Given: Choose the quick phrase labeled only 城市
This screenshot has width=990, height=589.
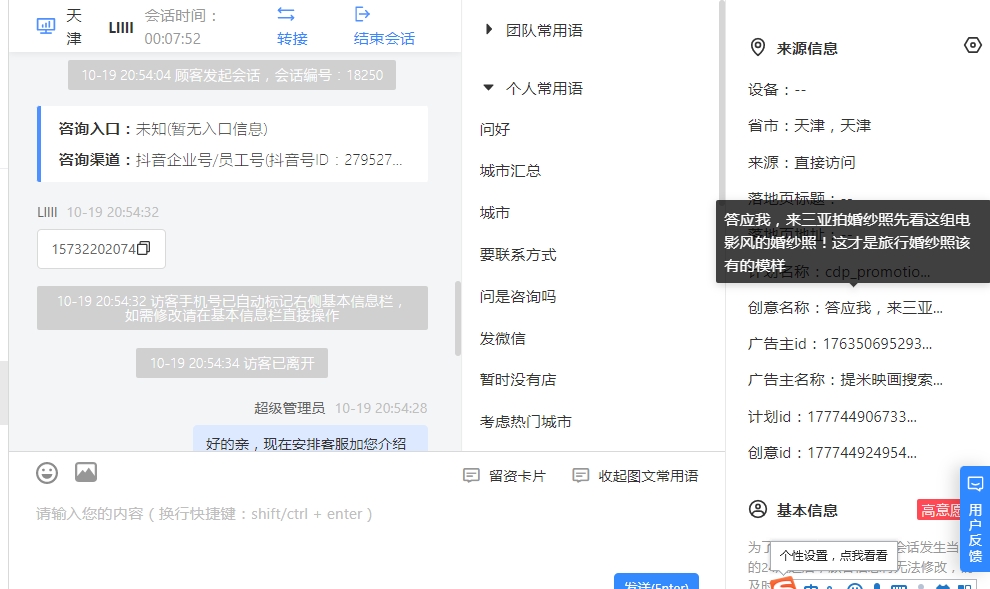Looking at the screenshot, I should (x=495, y=213).
